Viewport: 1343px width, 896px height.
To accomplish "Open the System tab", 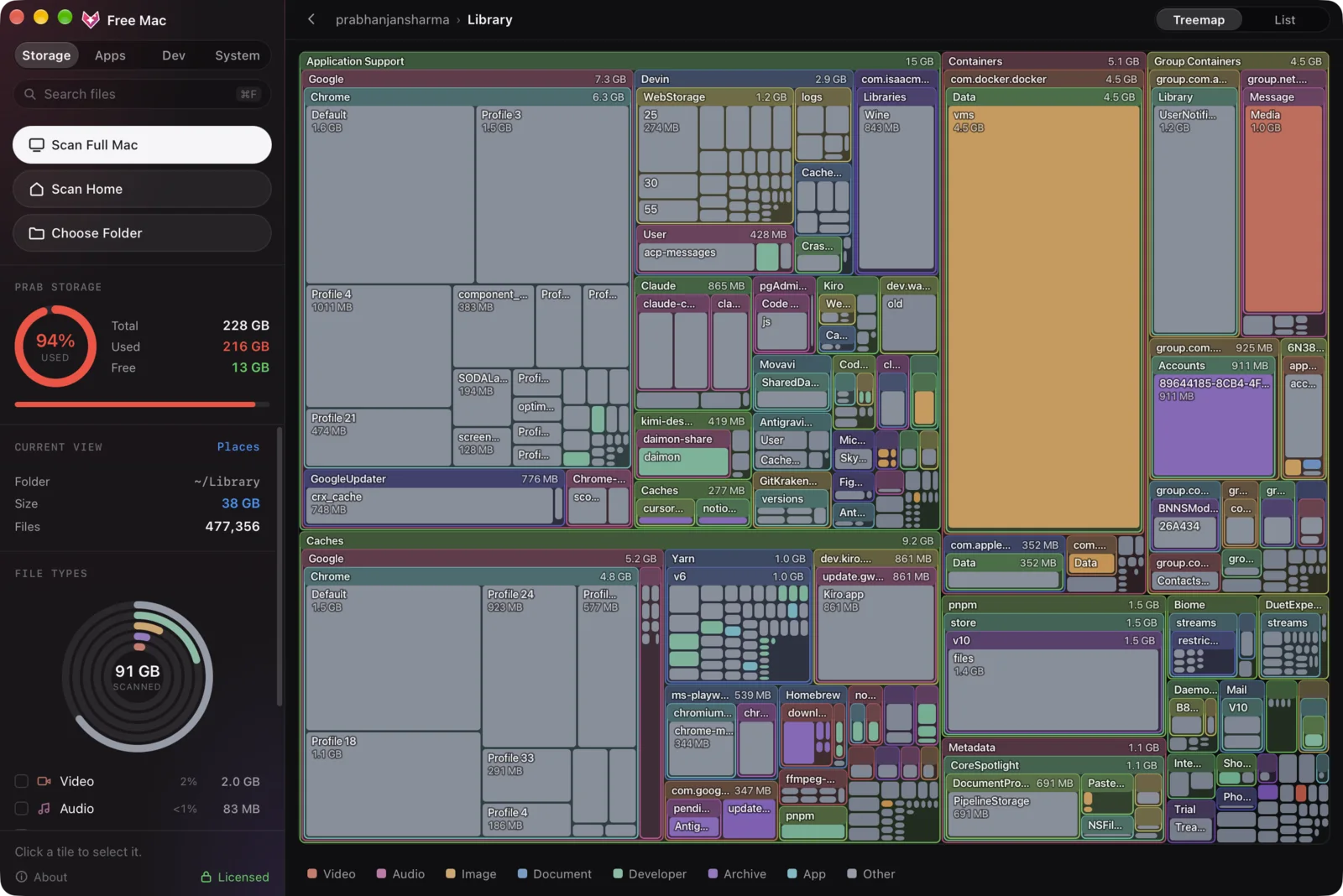I will [x=238, y=55].
